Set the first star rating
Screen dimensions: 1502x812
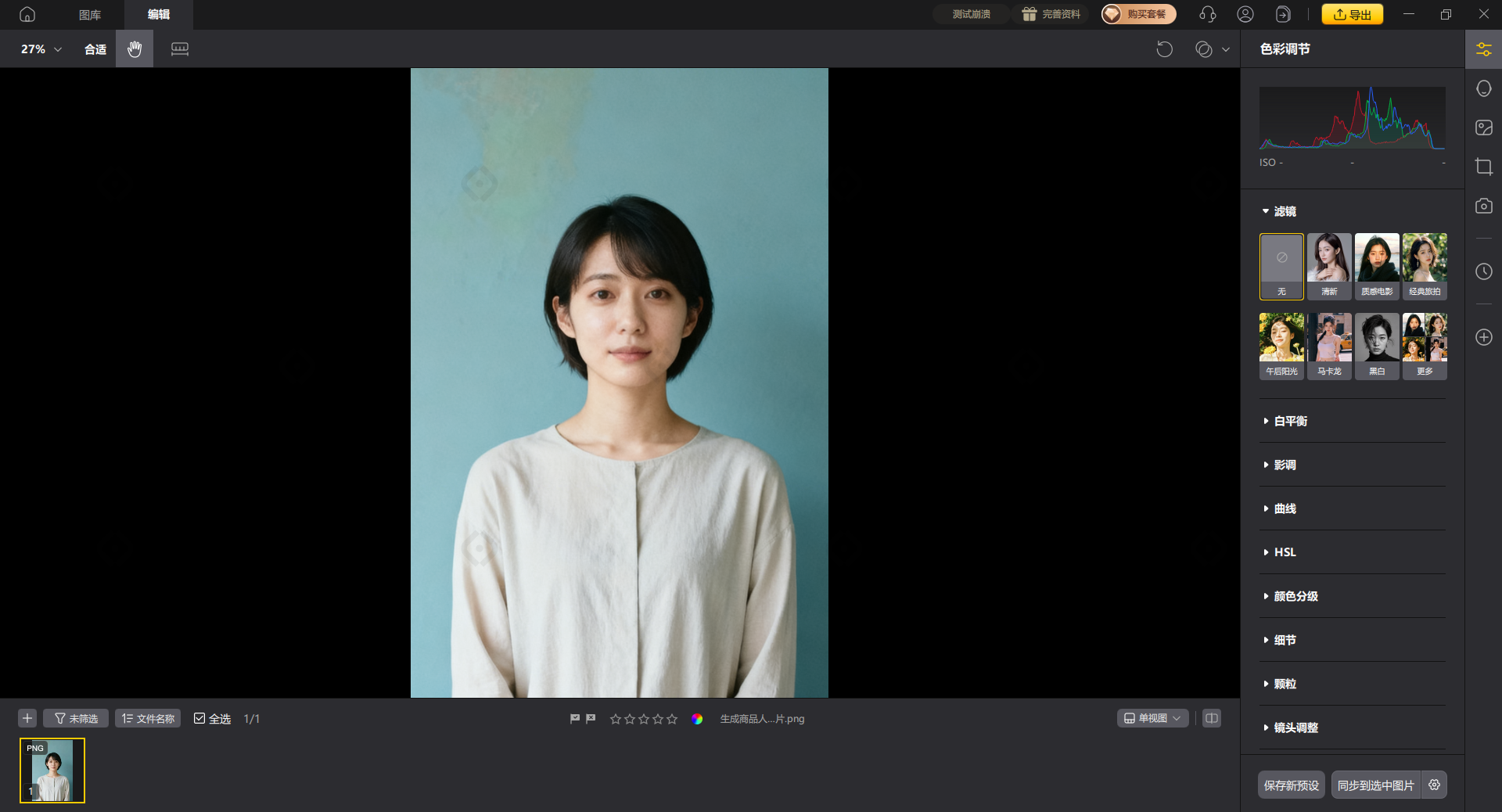[x=616, y=719]
